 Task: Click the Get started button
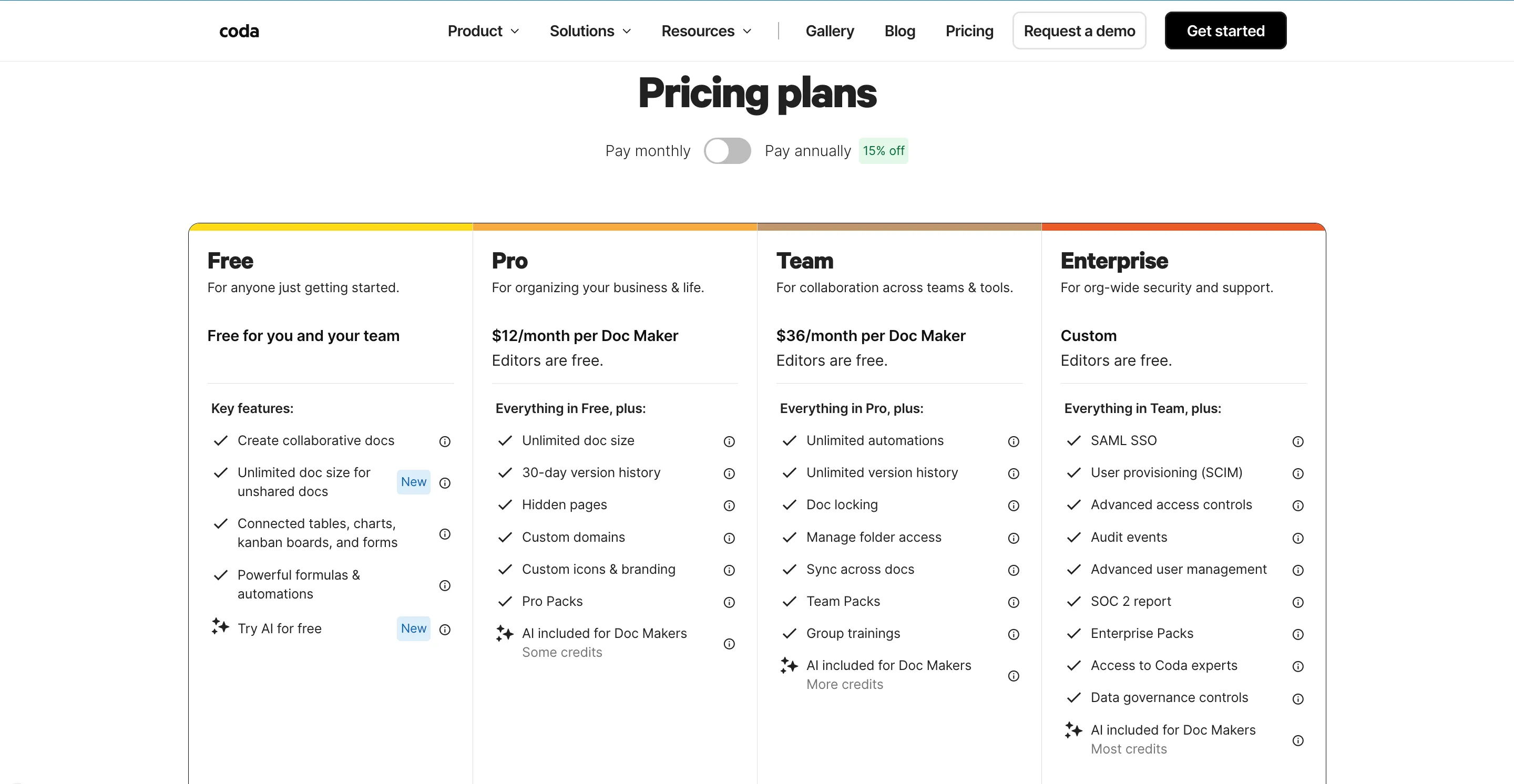1225,30
